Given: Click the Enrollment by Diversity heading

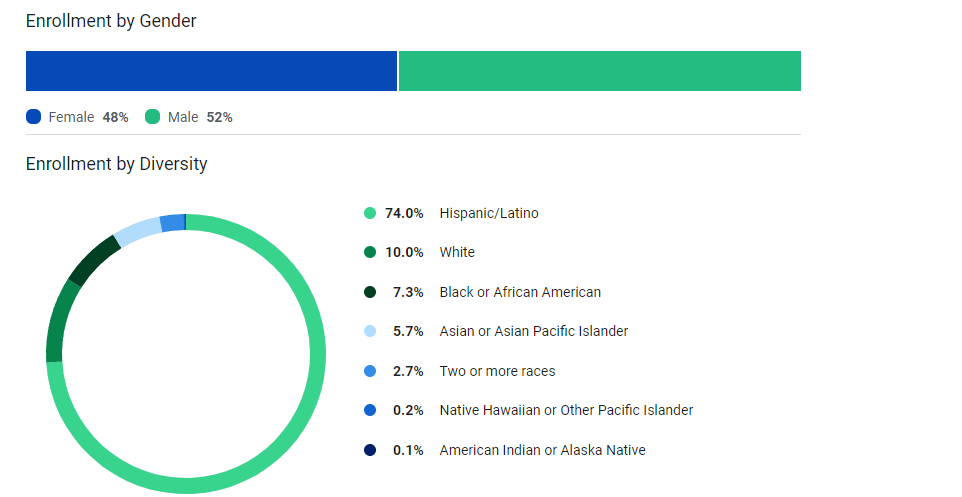Looking at the screenshot, I should 117,164.
